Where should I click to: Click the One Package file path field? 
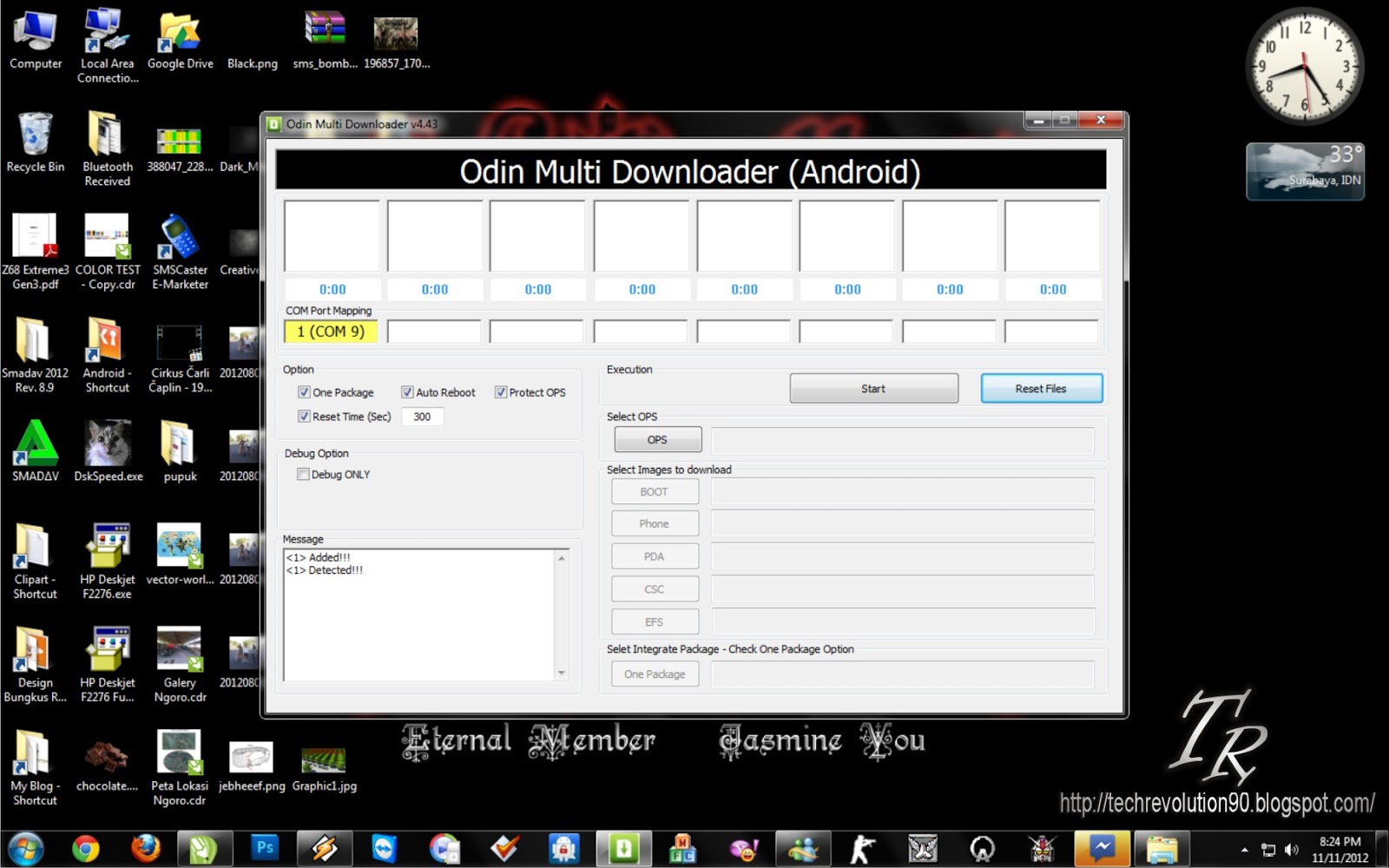click(903, 674)
